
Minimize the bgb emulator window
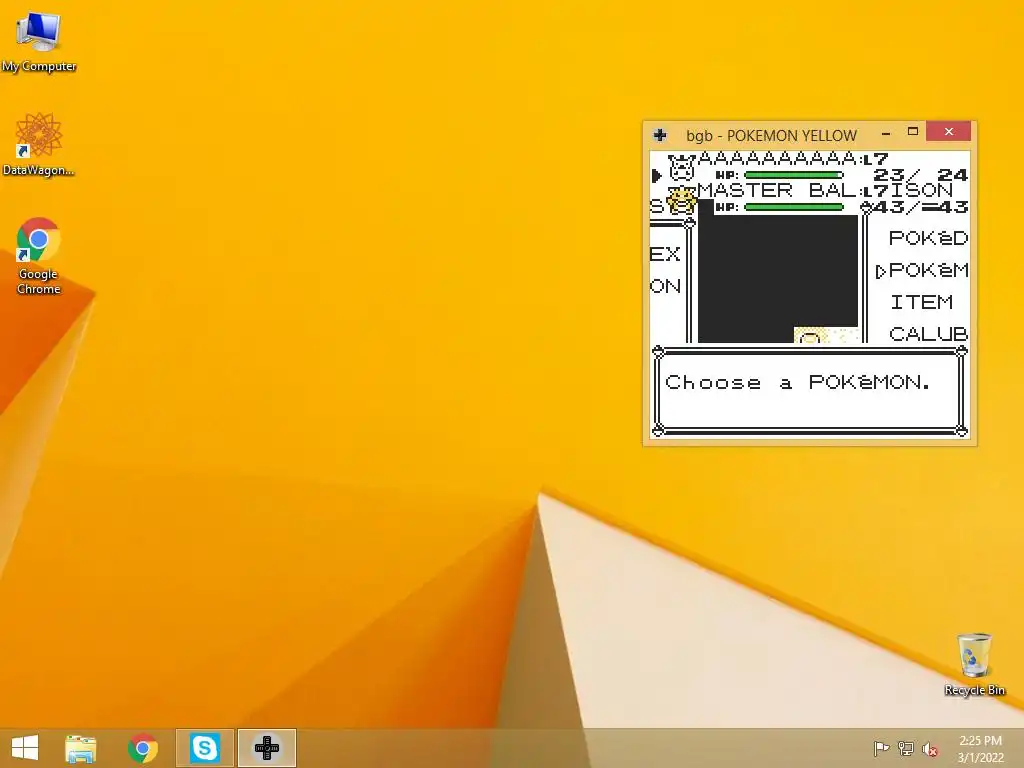click(x=886, y=133)
